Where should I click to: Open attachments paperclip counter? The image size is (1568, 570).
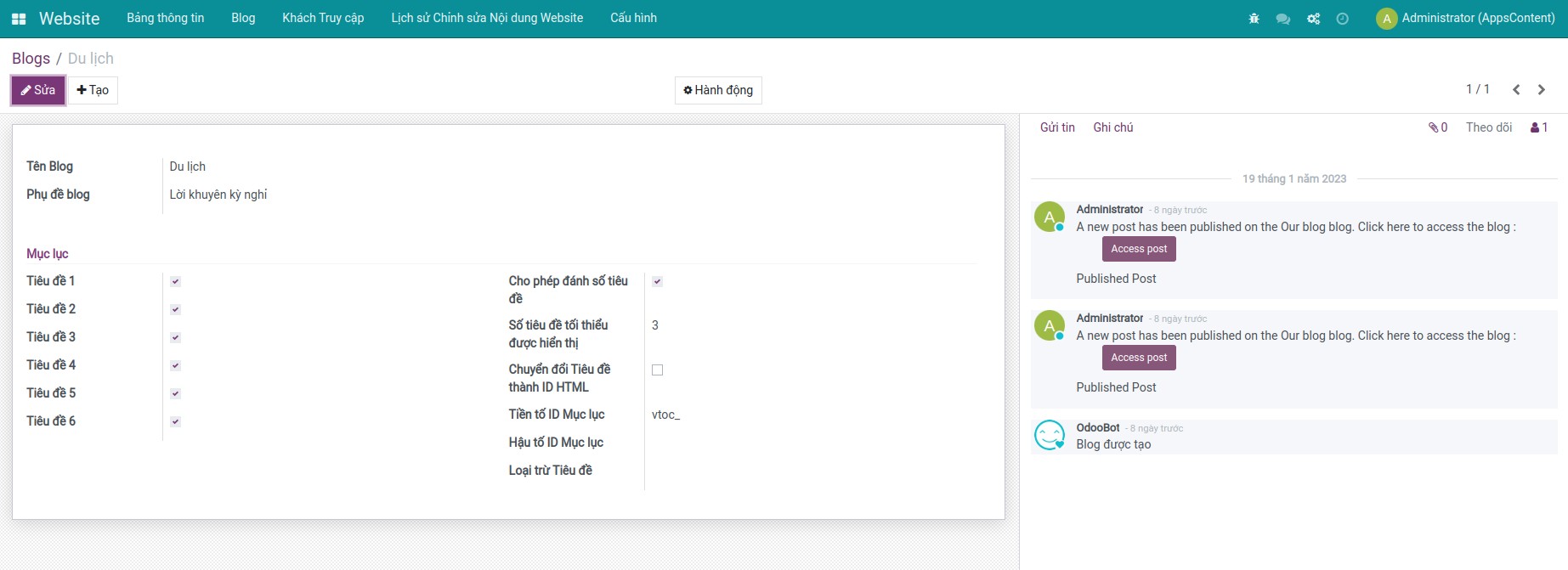[x=1437, y=127]
